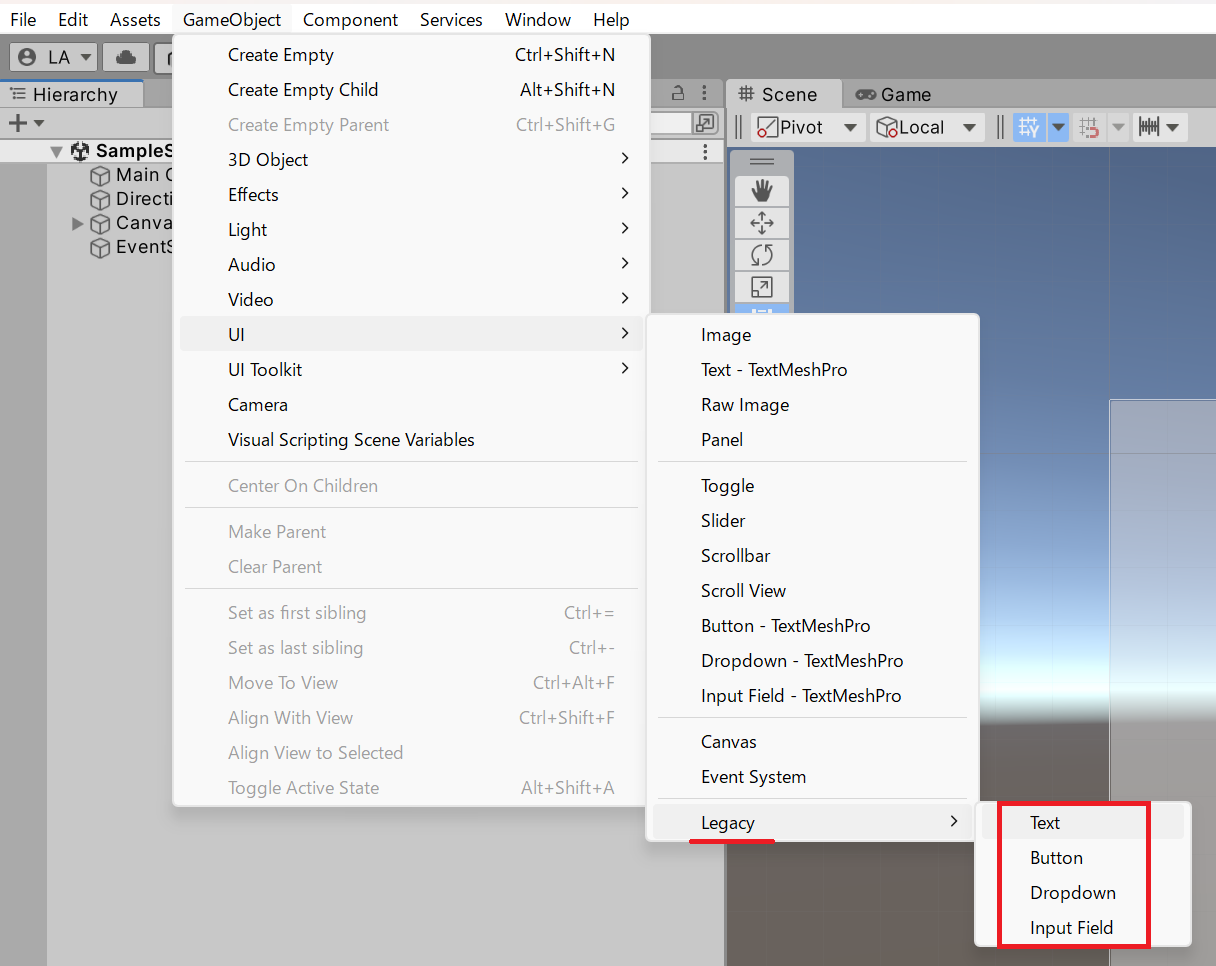
Task: Open Unity Cloud with the cloud icon
Action: coord(125,57)
